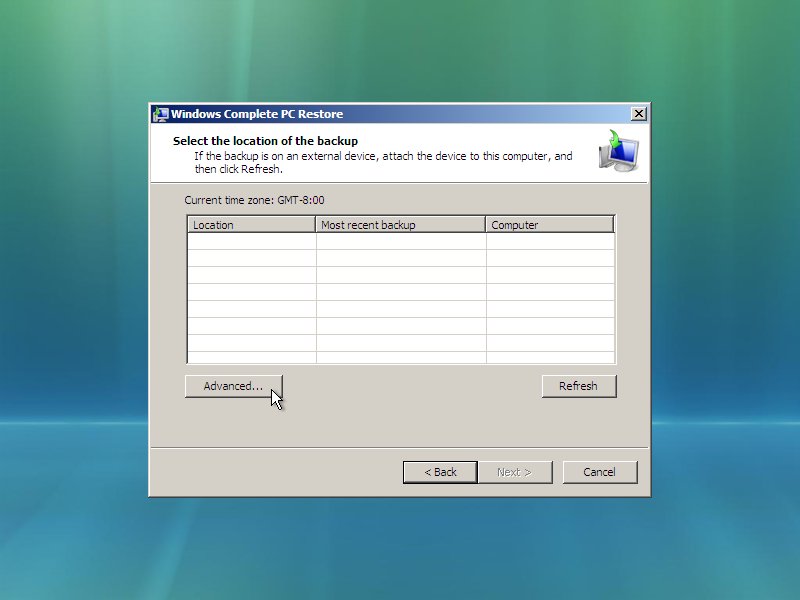Go to the previous step with < Back

click(440, 472)
